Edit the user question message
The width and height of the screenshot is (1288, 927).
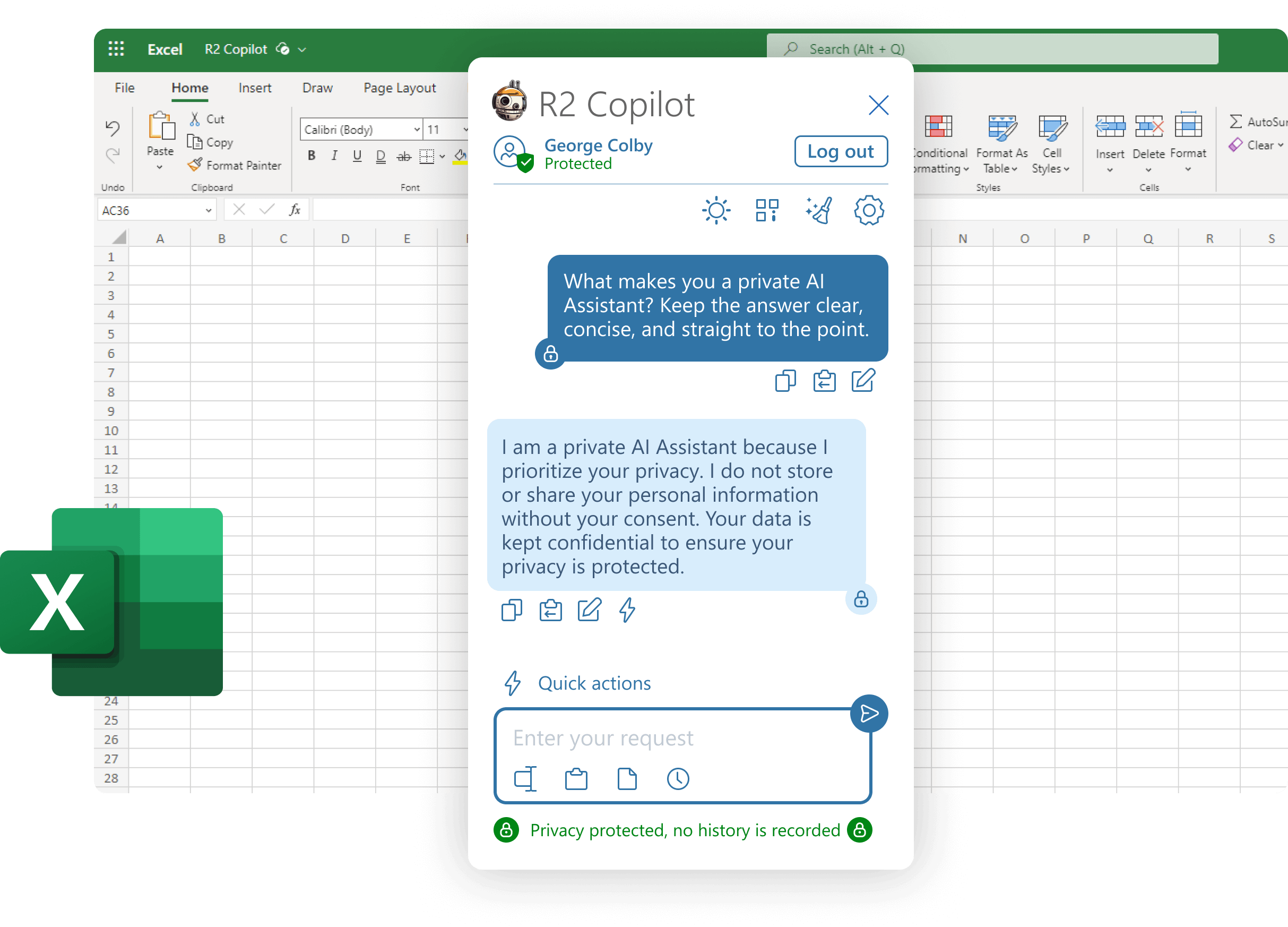(x=863, y=381)
